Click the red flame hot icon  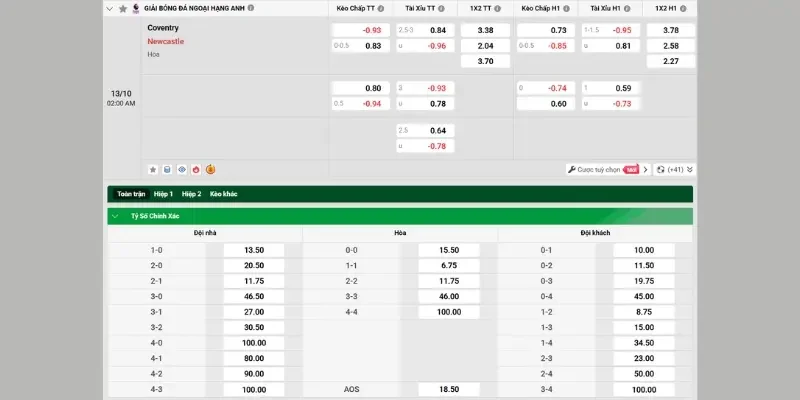[196, 169]
